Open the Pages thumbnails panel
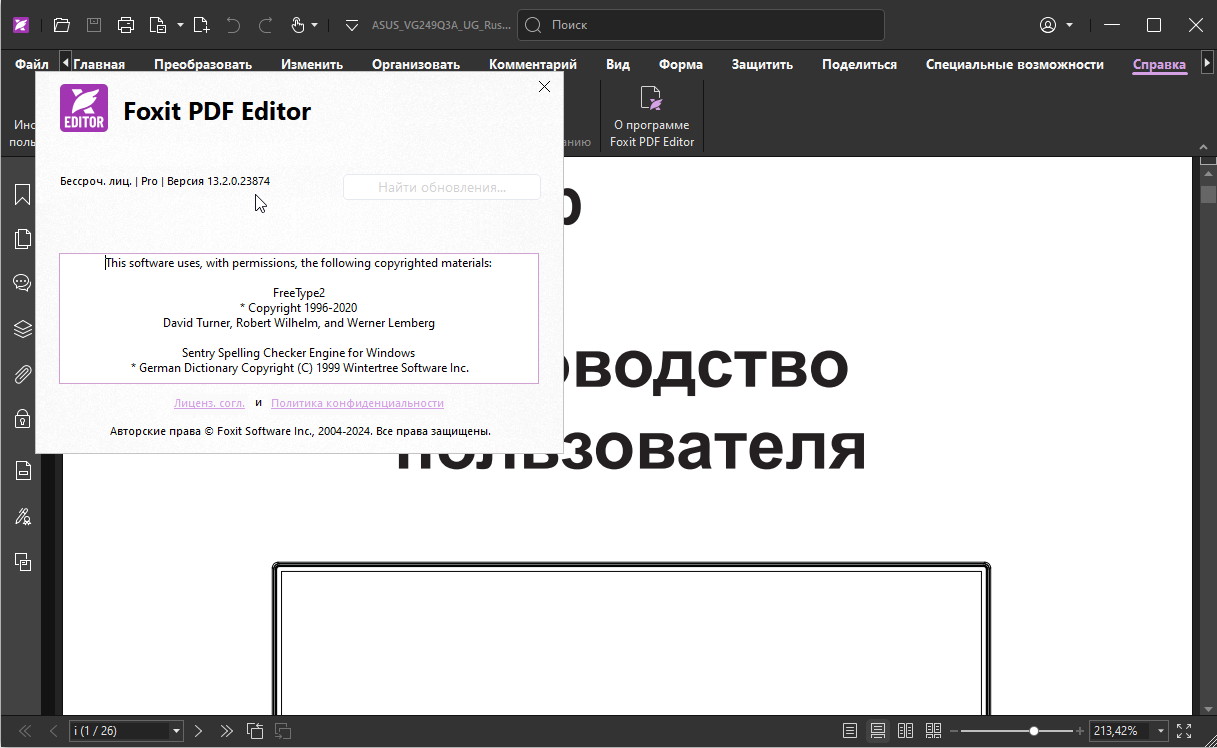Viewport: 1217px width, 748px height. pos(22,239)
